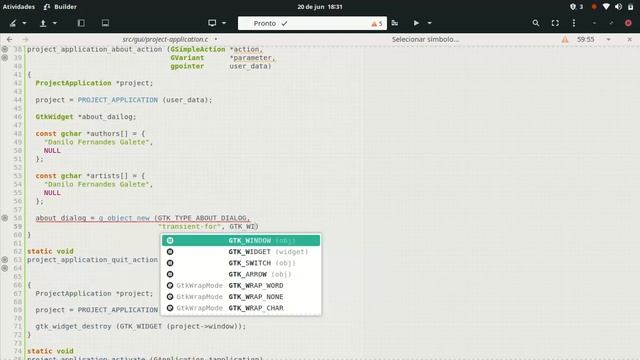
Task: Click the gutter marker on line 63
Action: (x=4, y=260)
